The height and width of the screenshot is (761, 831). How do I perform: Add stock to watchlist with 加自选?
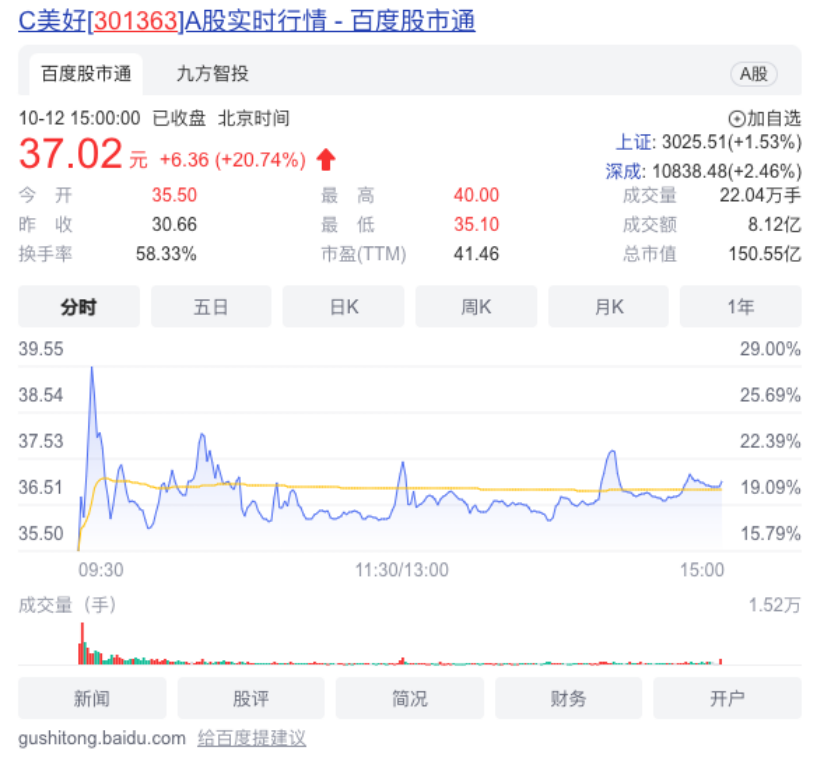(765, 118)
